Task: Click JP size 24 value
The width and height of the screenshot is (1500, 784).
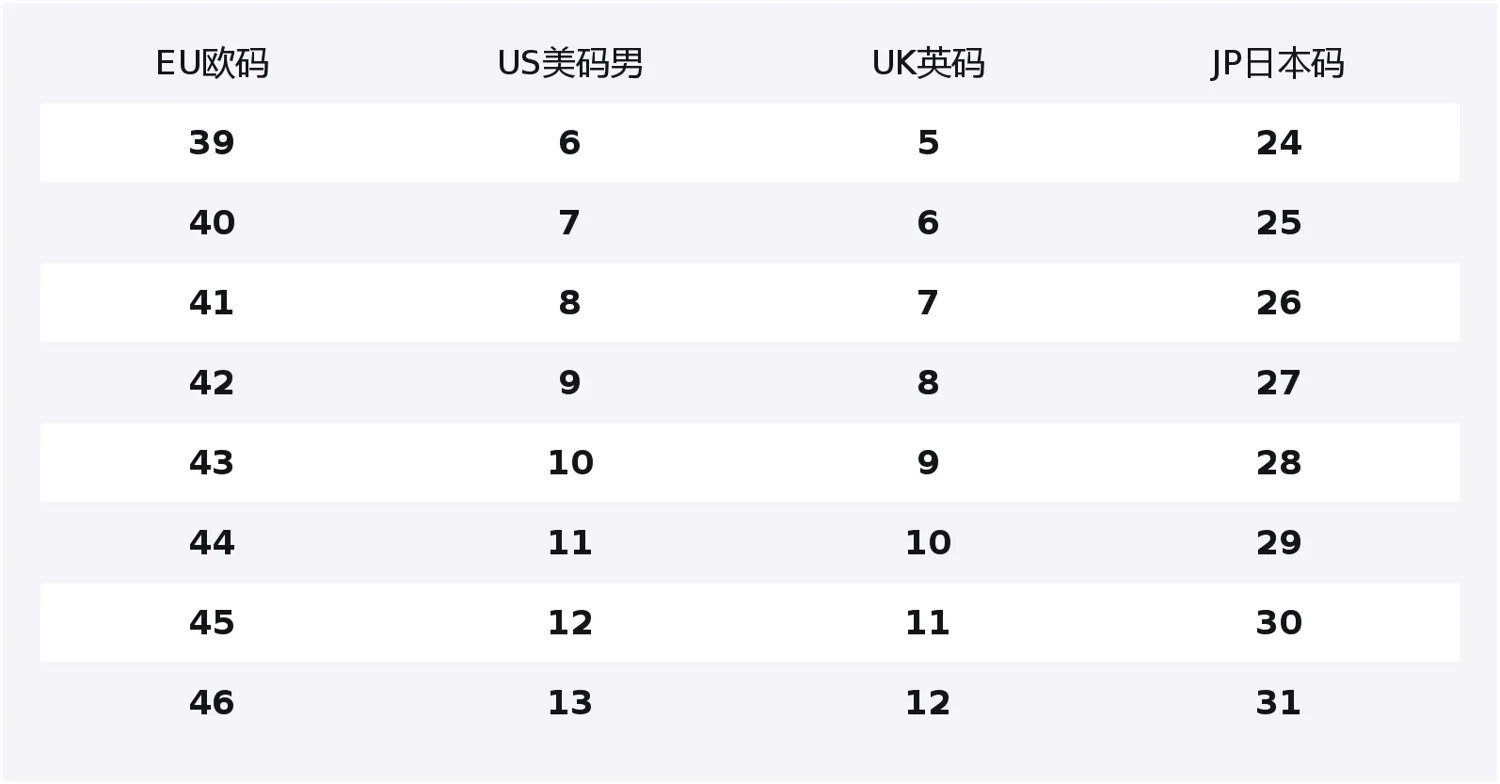Action: coord(1278,143)
